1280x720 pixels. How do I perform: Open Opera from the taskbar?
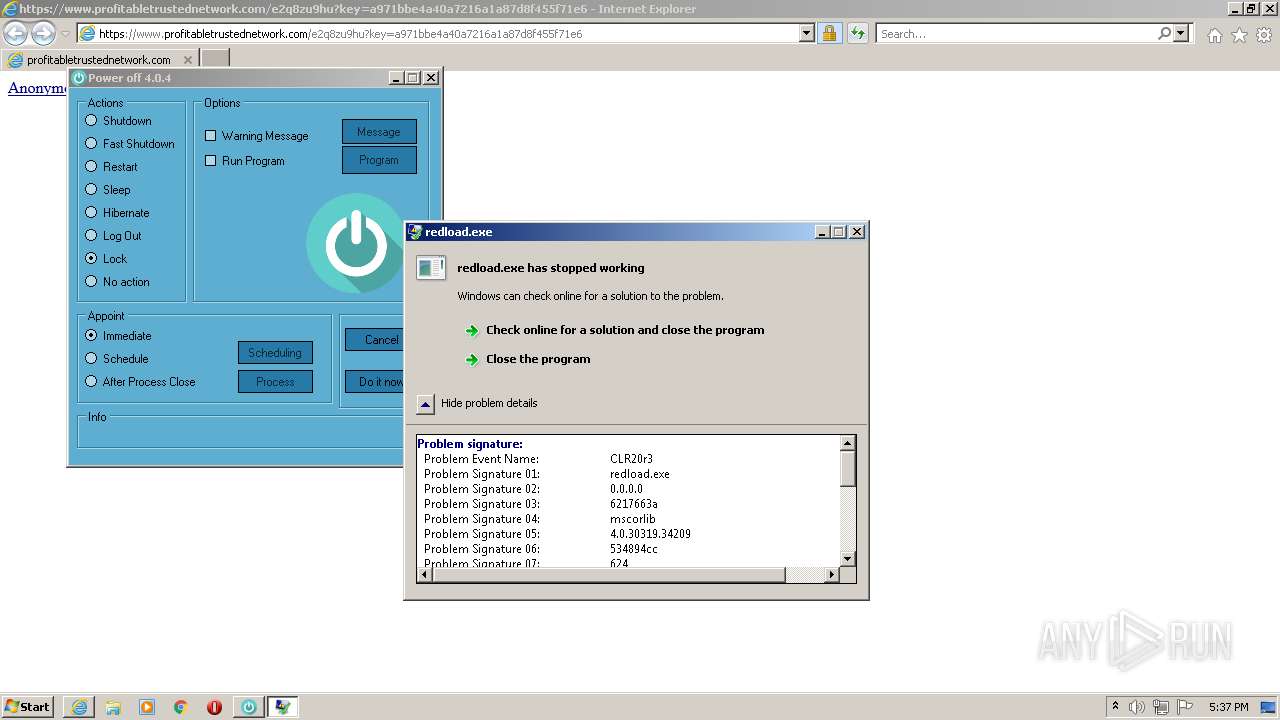click(x=214, y=707)
